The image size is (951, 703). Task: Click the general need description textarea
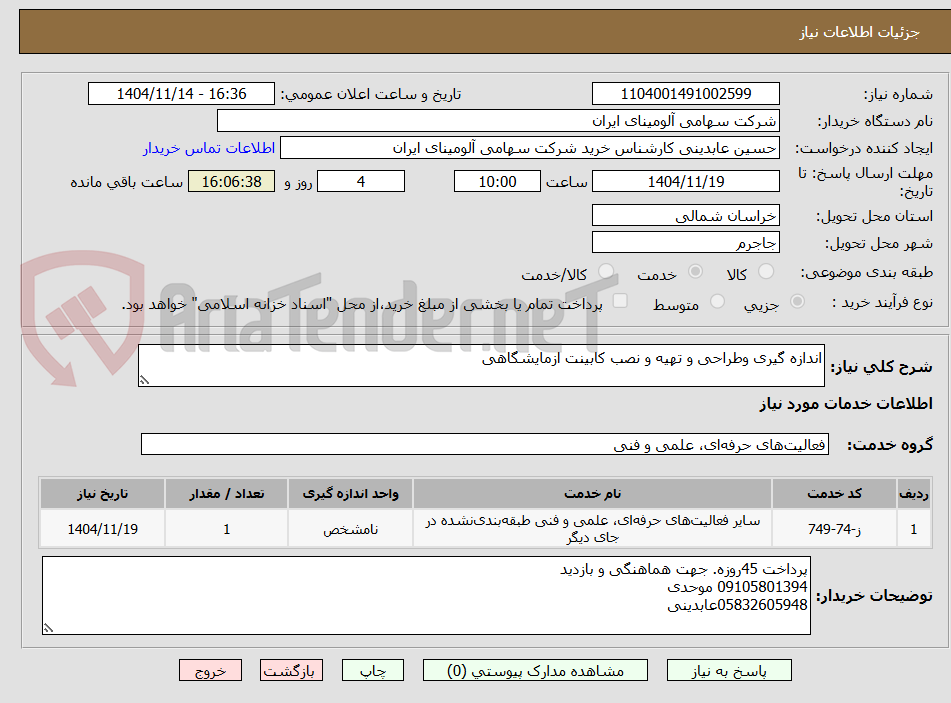click(481, 366)
